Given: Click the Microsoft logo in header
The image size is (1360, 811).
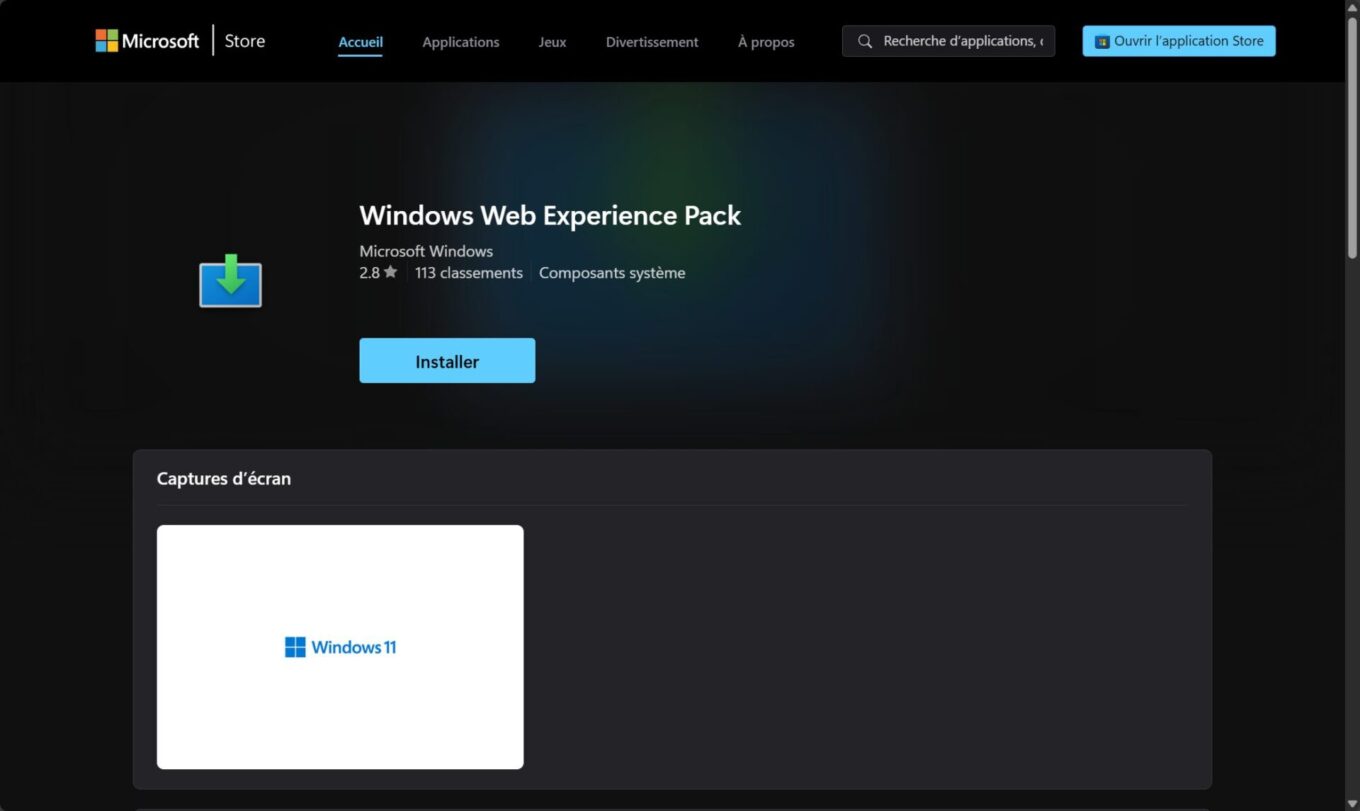Looking at the screenshot, I should [x=147, y=41].
